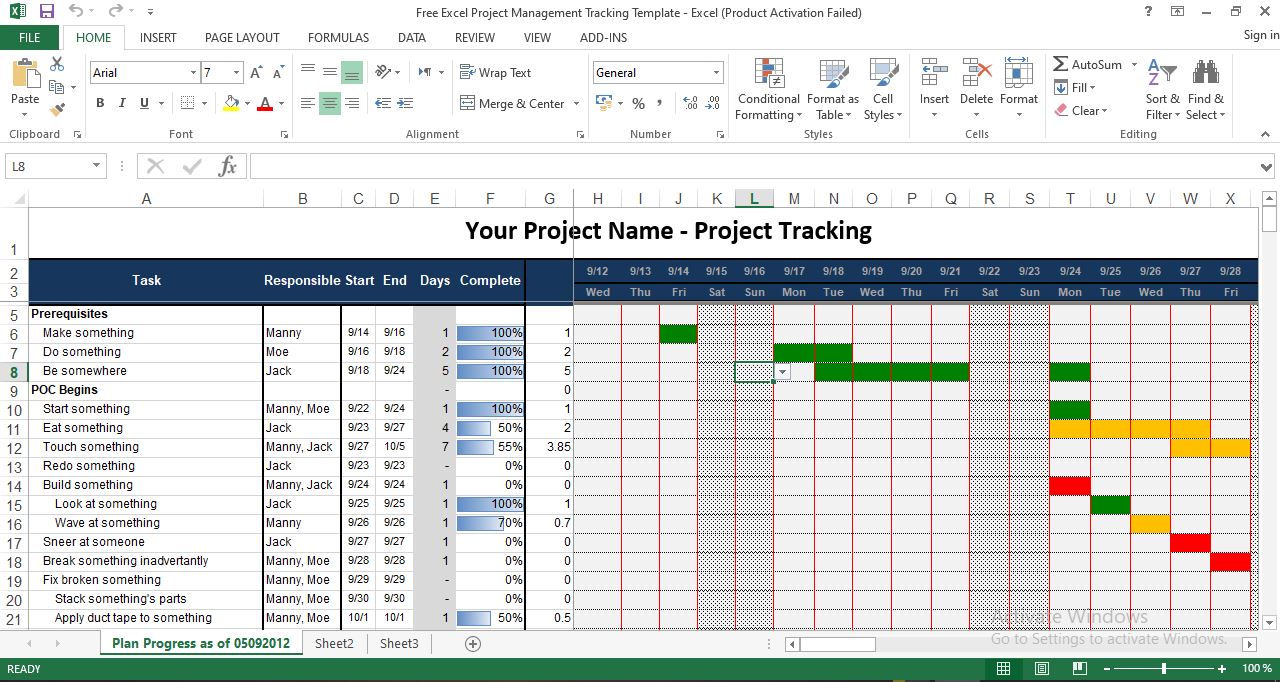Viewport: 1280px width, 682px height.
Task: Expand the Name Box dropdown arrow
Action: coord(97,166)
